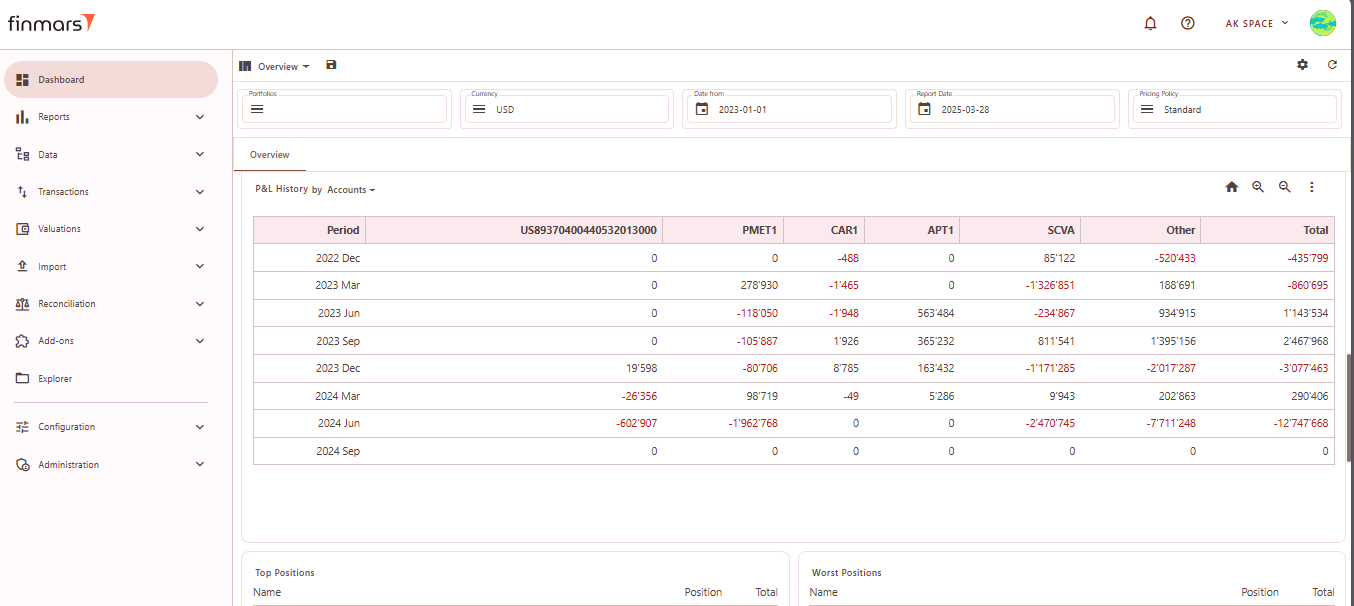Image resolution: width=1354 pixels, height=606 pixels.
Task: Open the Accounts grouping dropdown
Action: coord(351,190)
